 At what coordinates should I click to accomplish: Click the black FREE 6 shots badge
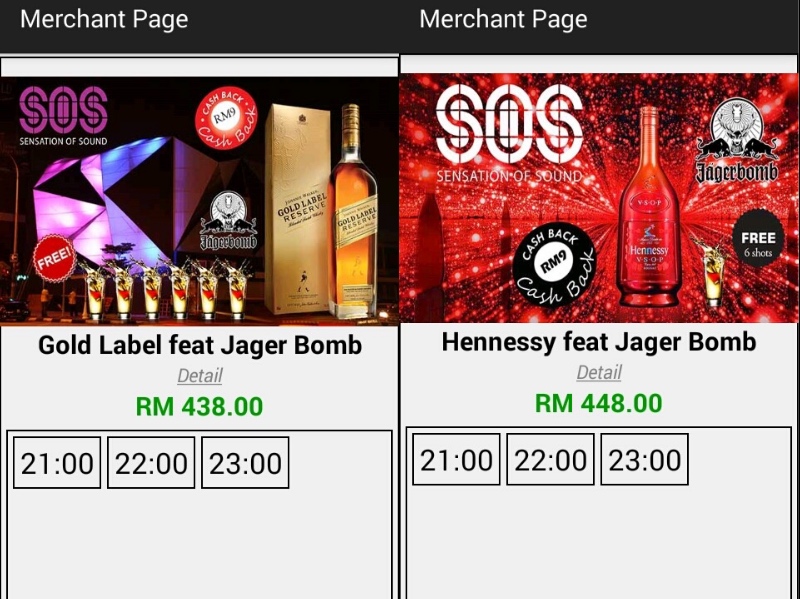758,244
